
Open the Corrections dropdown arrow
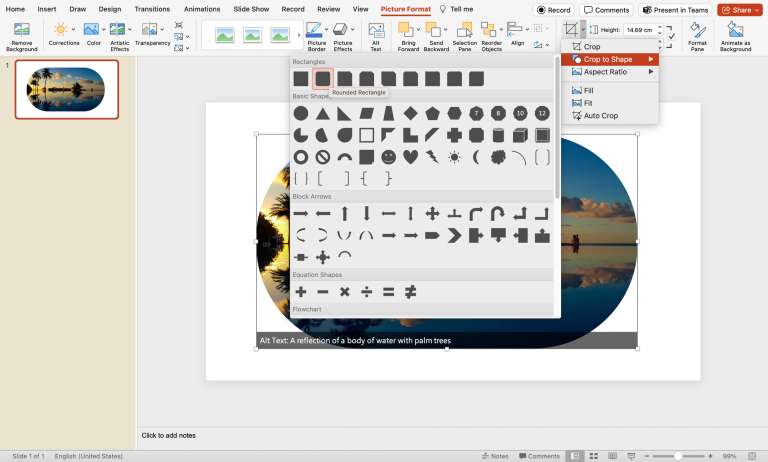73,29
